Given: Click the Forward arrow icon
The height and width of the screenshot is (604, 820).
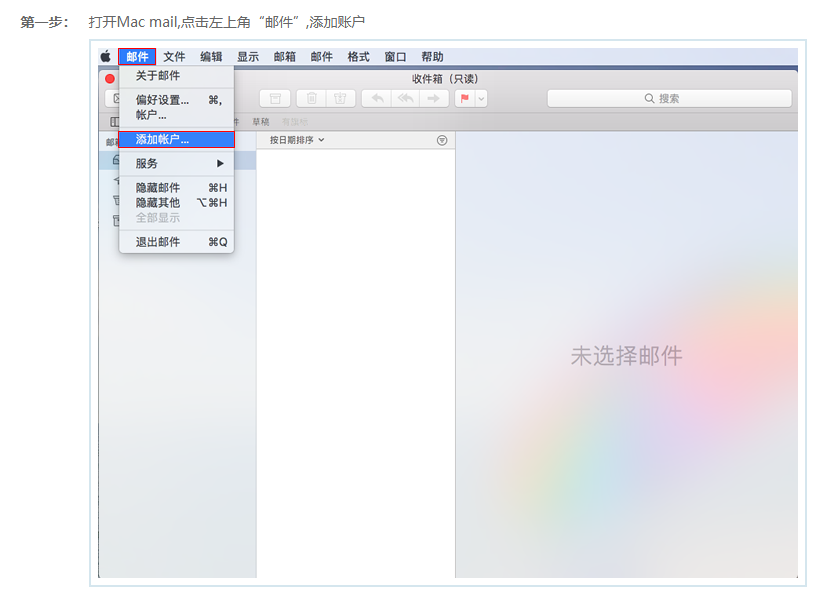Looking at the screenshot, I should click(434, 98).
